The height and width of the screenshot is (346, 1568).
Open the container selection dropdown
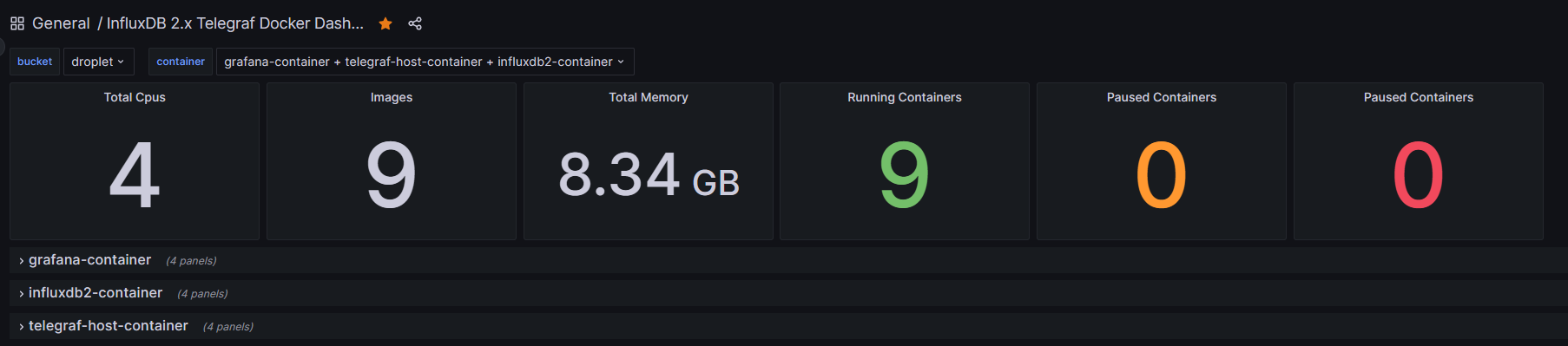coord(425,62)
